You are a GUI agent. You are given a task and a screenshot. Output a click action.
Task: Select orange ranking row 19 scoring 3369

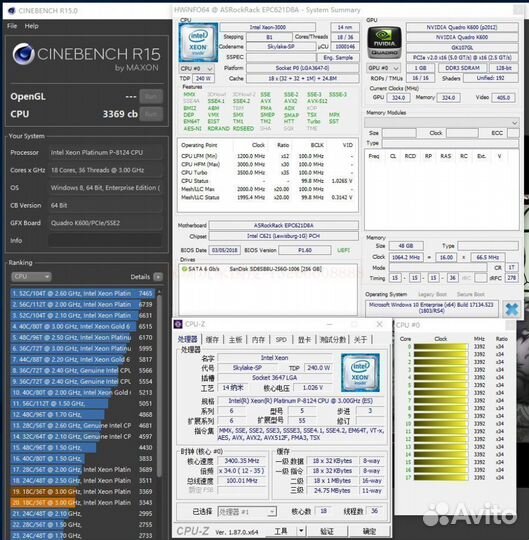coord(83,491)
